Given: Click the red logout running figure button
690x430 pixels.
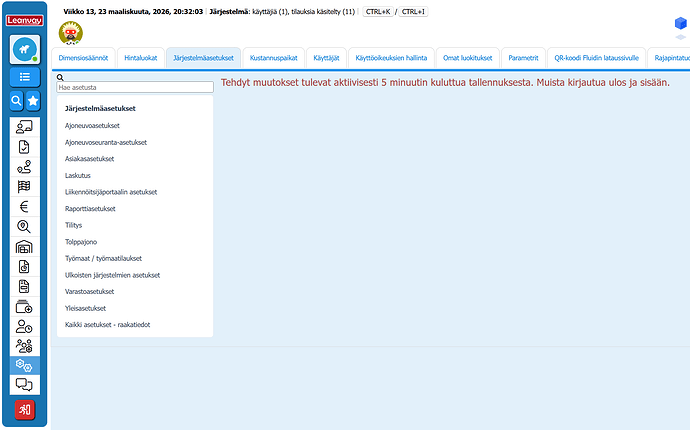Looking at the screenshot, I should click(25, 410).
